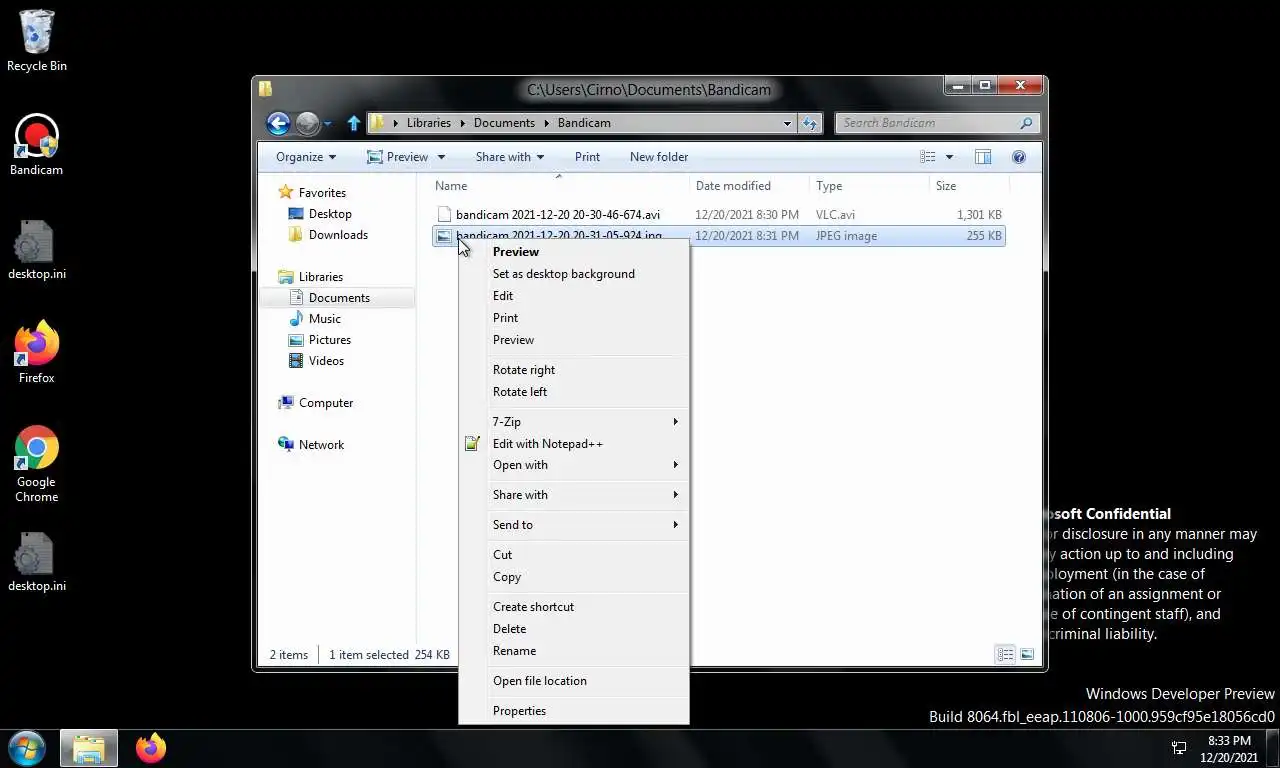
Task: Open Explorer help with the question mark icon
Action: (1019, 157)
